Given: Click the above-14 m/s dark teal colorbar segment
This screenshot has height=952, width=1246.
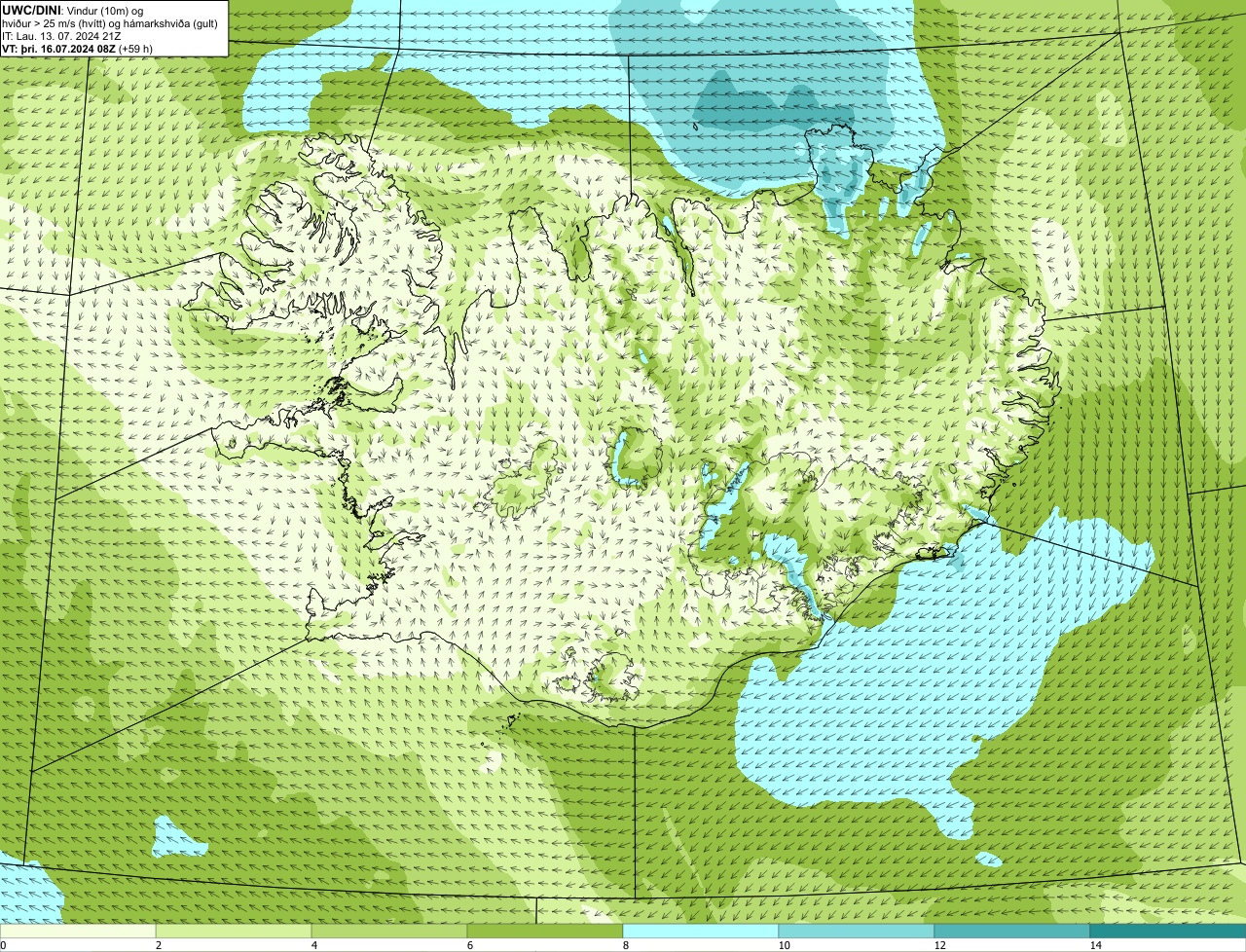Looking at the screenshot, I should [x=1168, y=931].
